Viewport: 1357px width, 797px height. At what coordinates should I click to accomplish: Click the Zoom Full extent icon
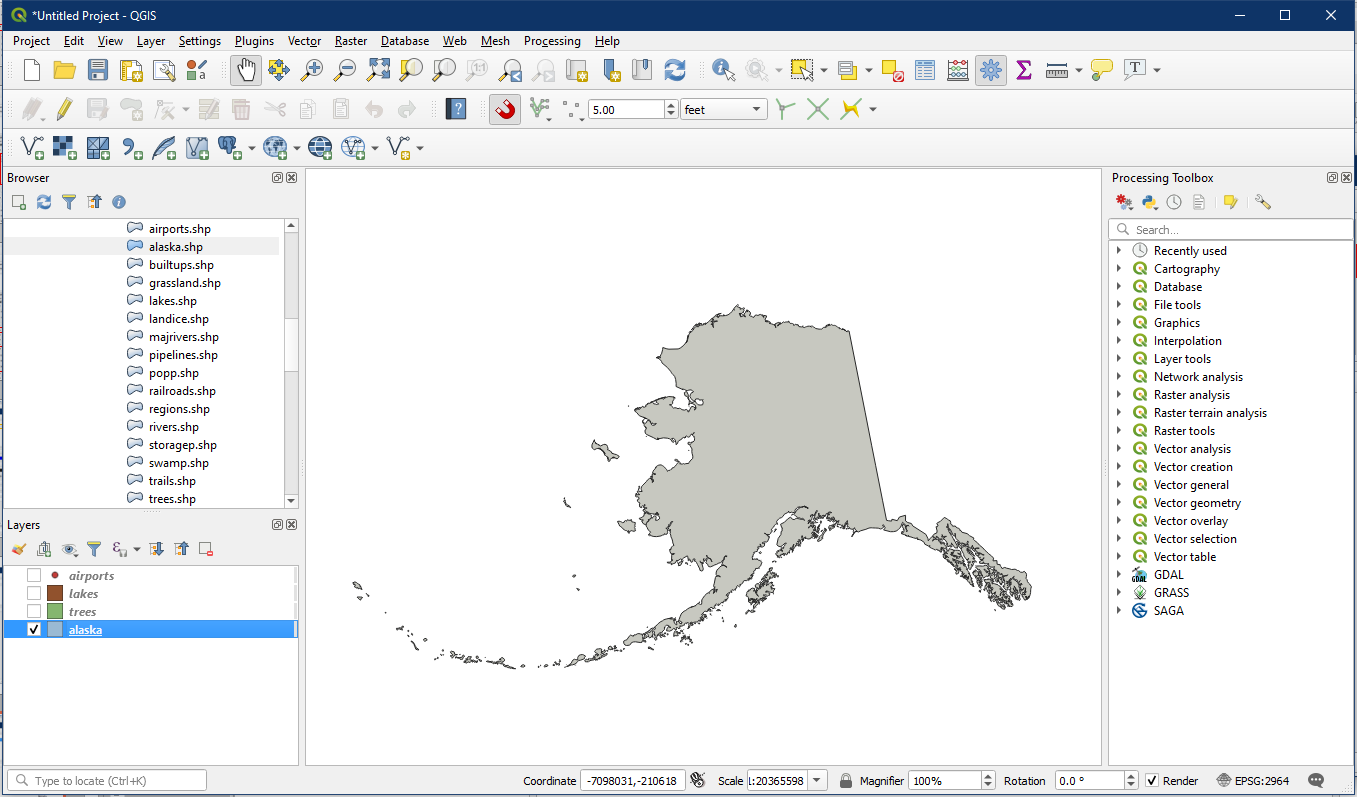click(x=378, y=70)
